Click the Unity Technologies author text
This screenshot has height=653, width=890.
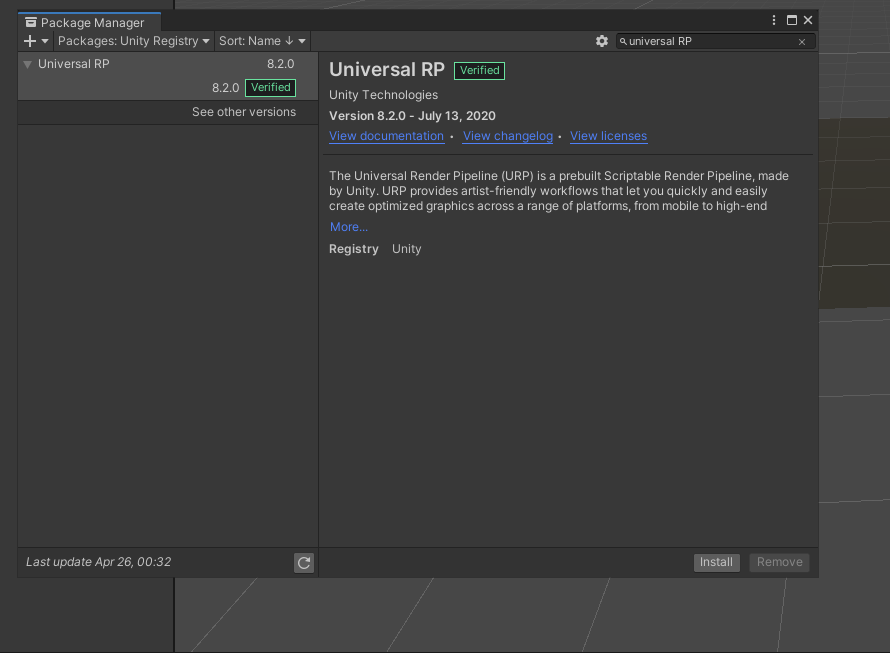(384, 95)
